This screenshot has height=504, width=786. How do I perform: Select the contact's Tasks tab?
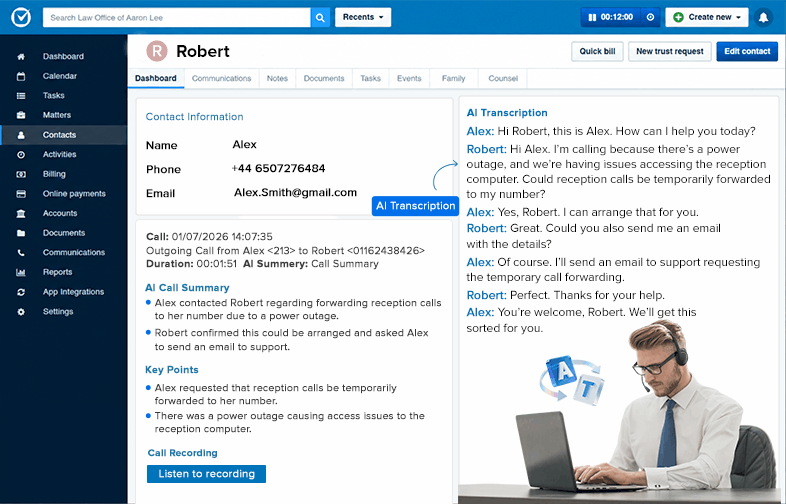370,78
